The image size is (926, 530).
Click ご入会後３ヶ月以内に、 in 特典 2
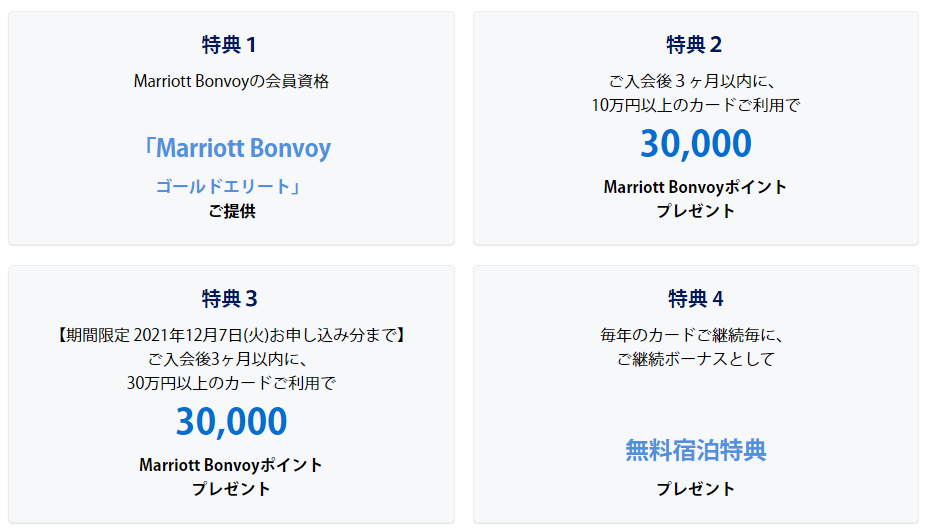692,81
